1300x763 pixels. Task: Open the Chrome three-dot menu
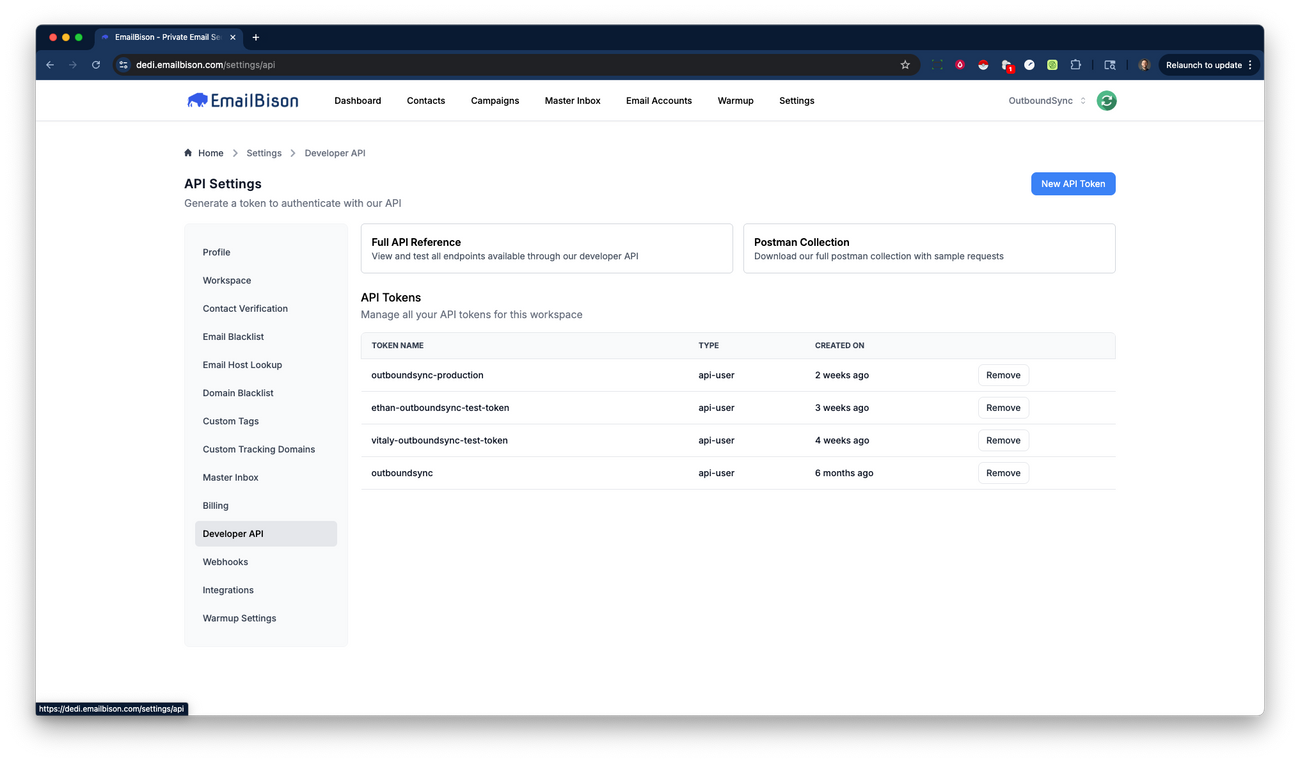(1250, 64)
